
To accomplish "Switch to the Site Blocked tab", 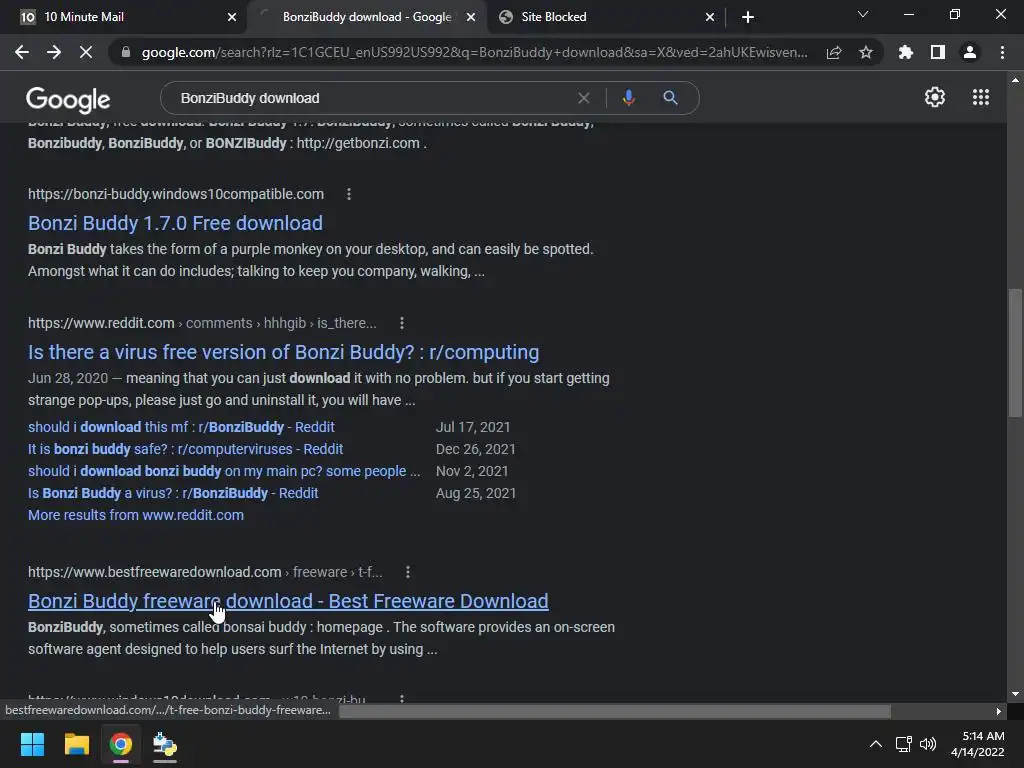I will tap(607, 17).
